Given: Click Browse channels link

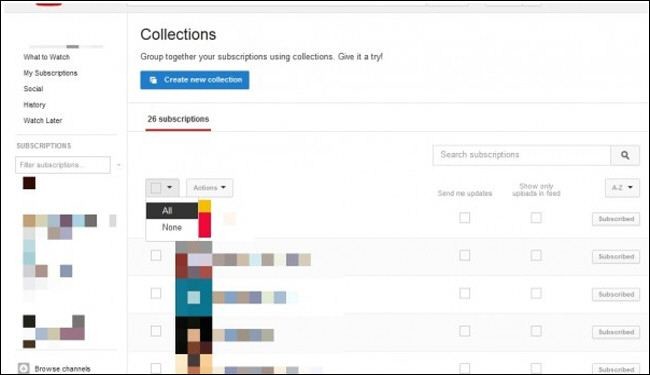Looking at the screenshot, I should point(62,369).
